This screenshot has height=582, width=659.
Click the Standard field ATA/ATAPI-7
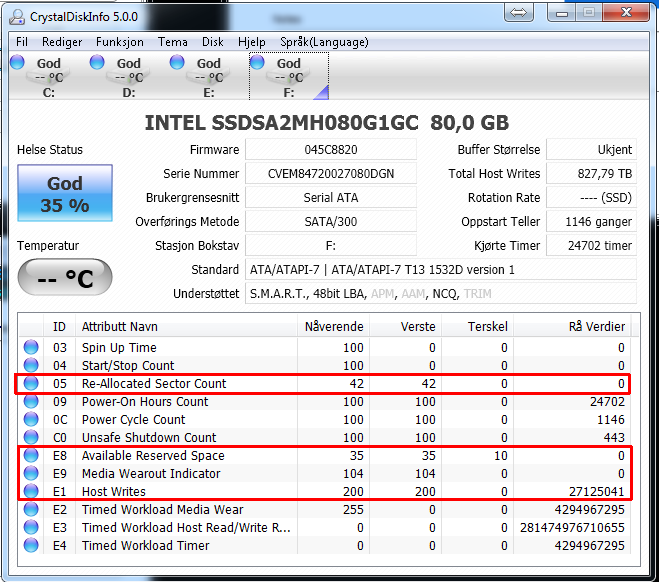click(x=441, y=269)
